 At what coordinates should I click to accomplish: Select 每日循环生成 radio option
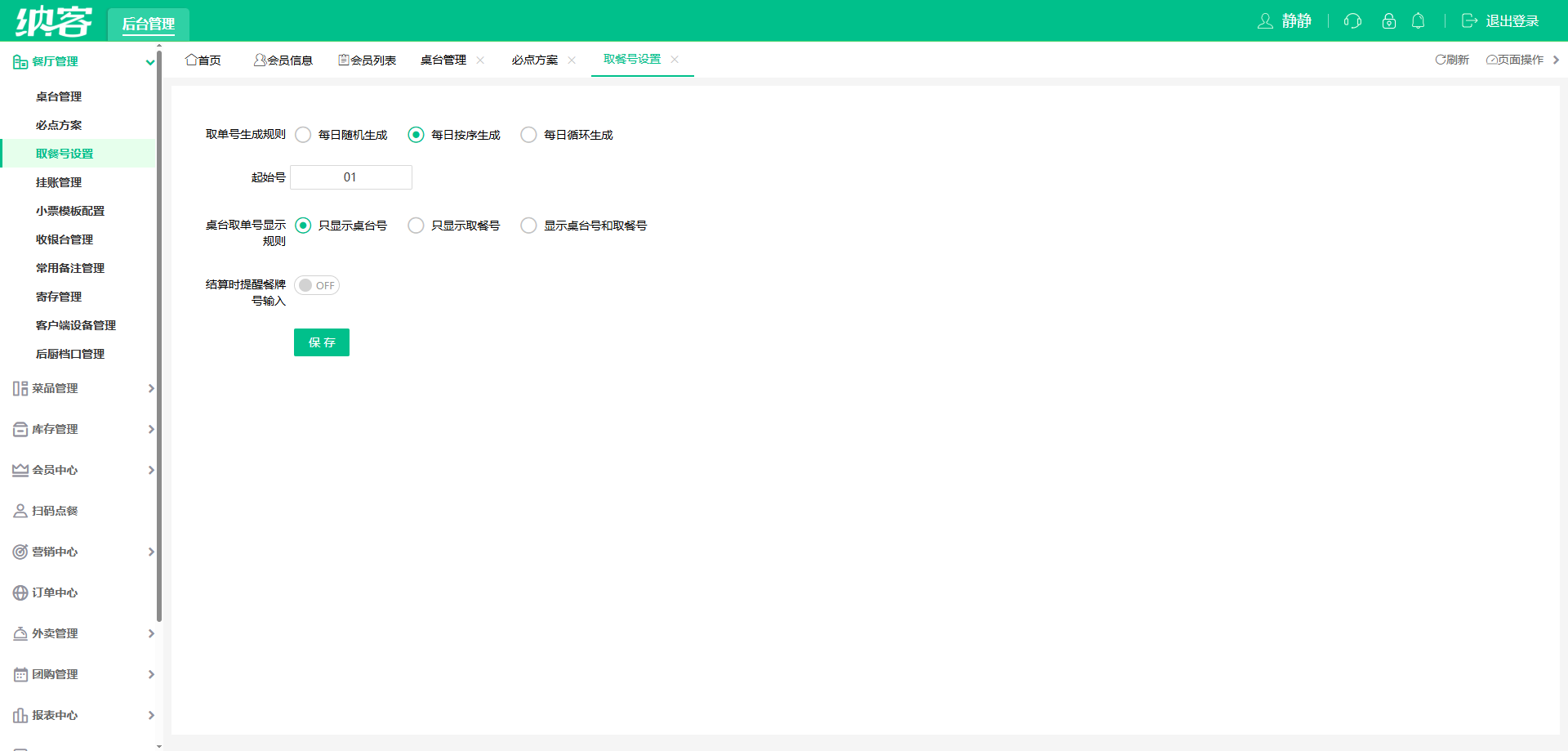pos(528,135)
